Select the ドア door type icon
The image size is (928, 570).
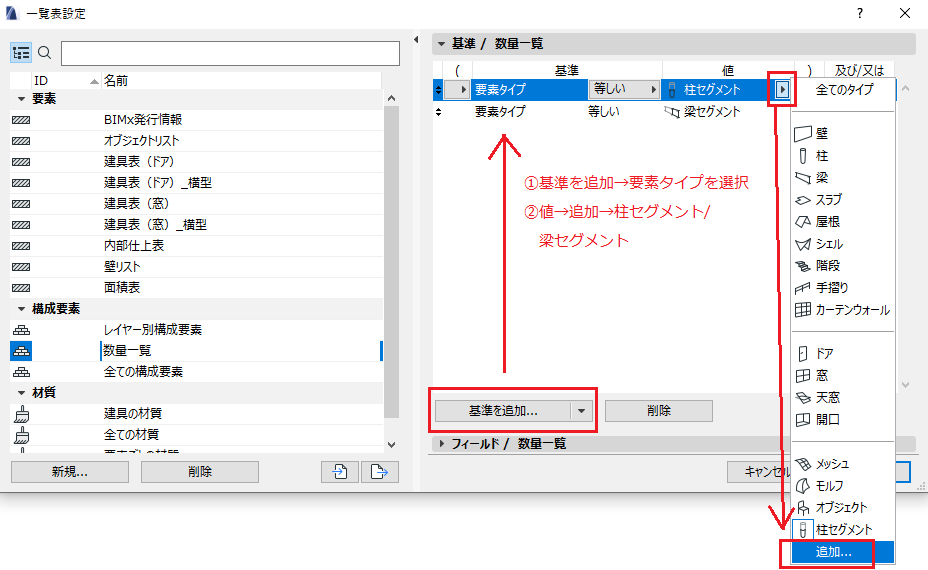803,353
